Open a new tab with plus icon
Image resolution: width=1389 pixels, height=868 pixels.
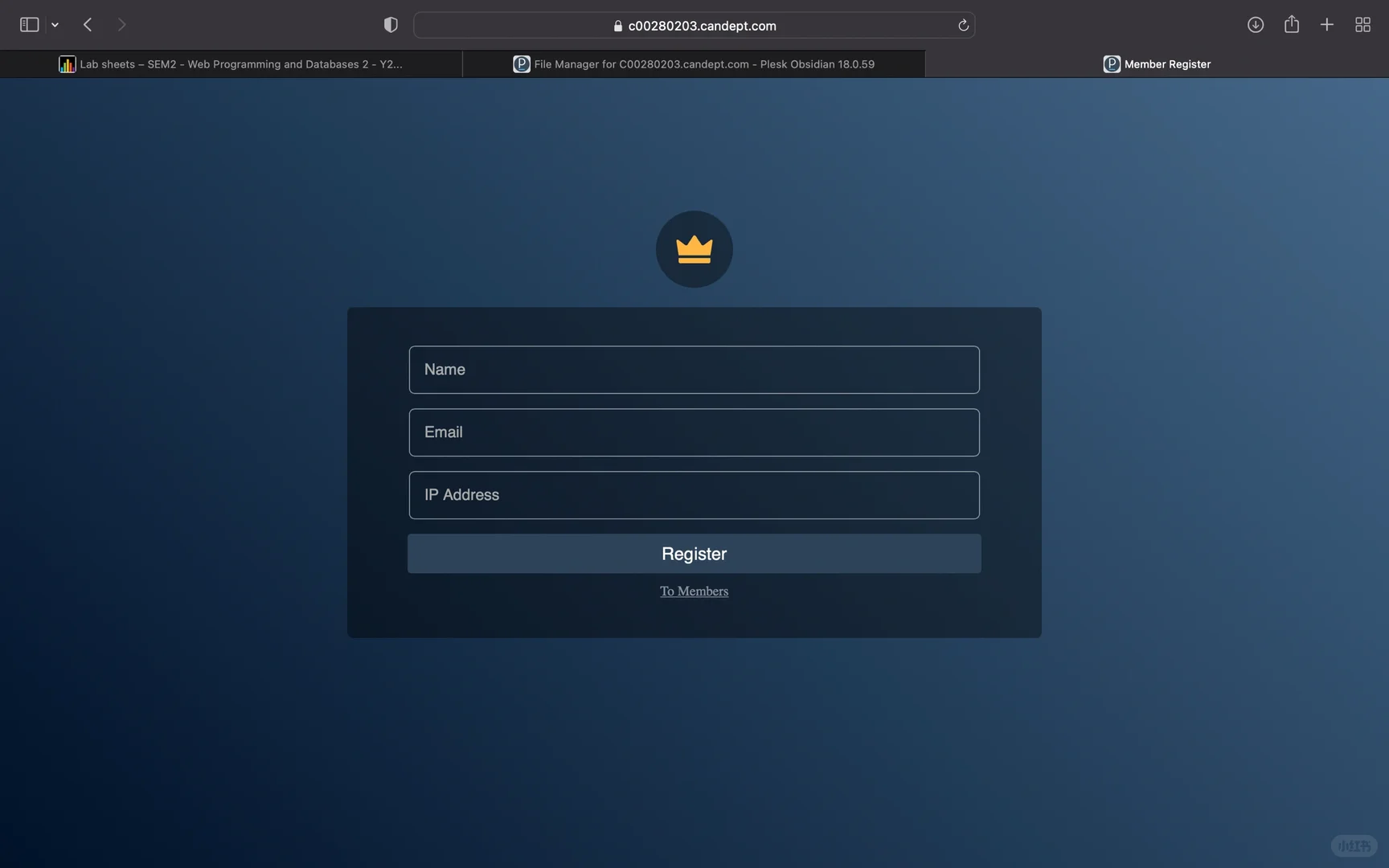[1327, 25]
